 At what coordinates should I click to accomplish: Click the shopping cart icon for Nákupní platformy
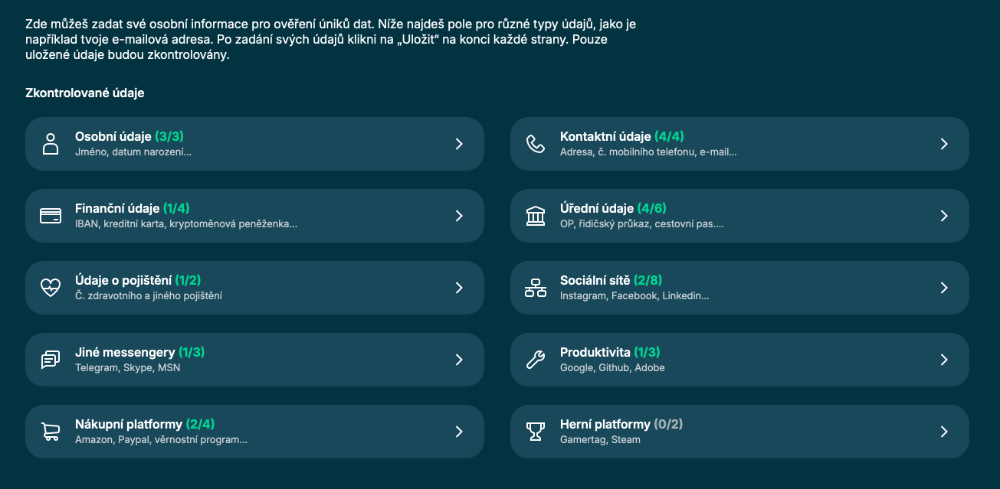pyautogui.click(x=50, y=432)
